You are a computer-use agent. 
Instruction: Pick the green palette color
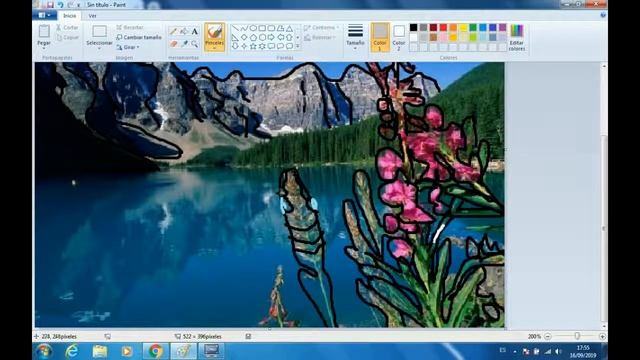coord(473,28)
